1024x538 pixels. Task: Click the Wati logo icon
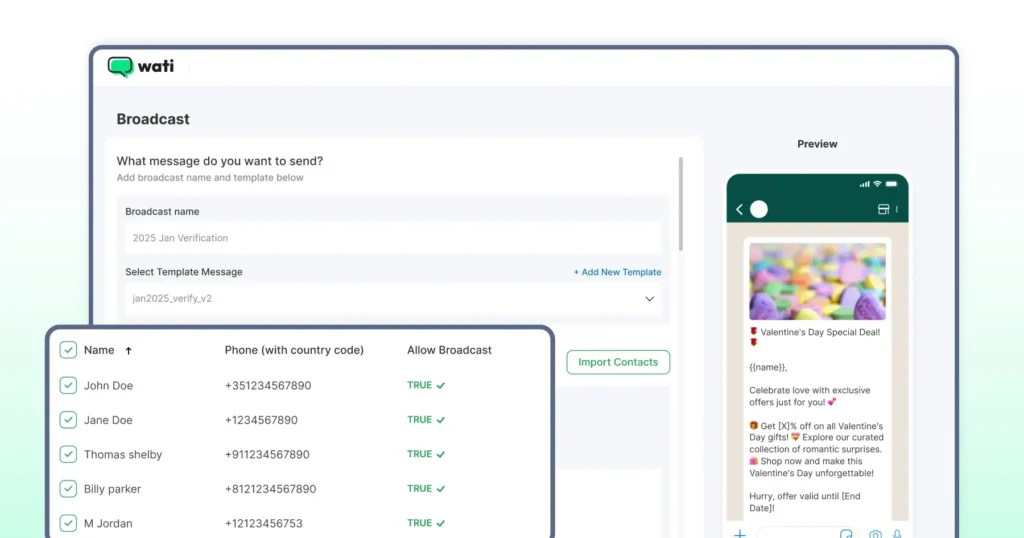coord(121,67)
